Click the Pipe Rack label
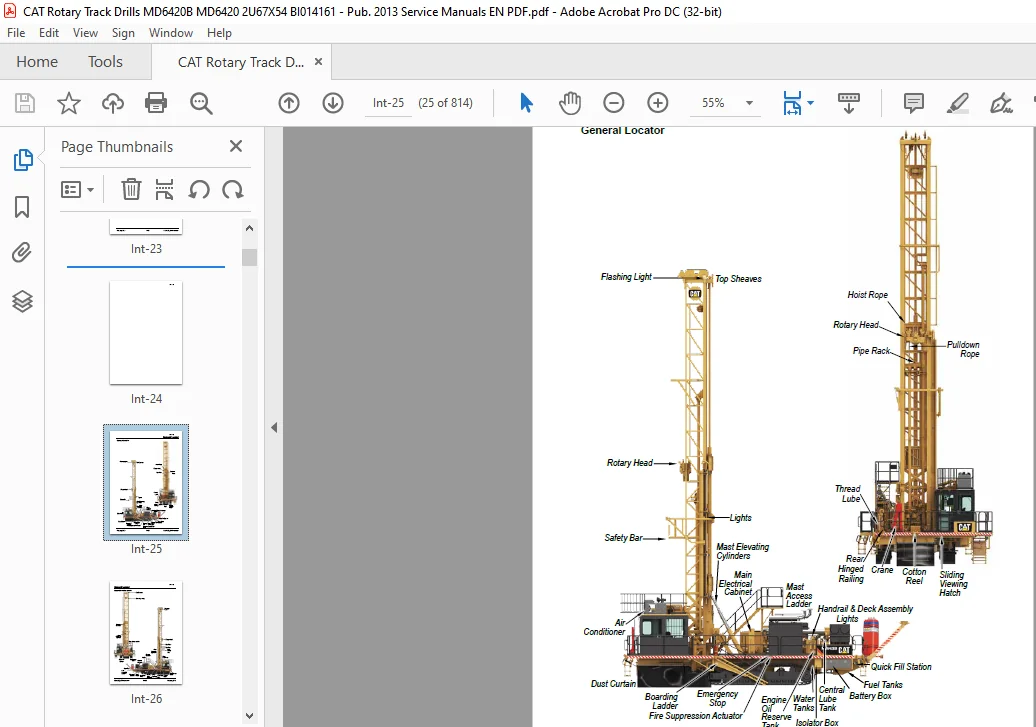 click(x=871, y=351)
